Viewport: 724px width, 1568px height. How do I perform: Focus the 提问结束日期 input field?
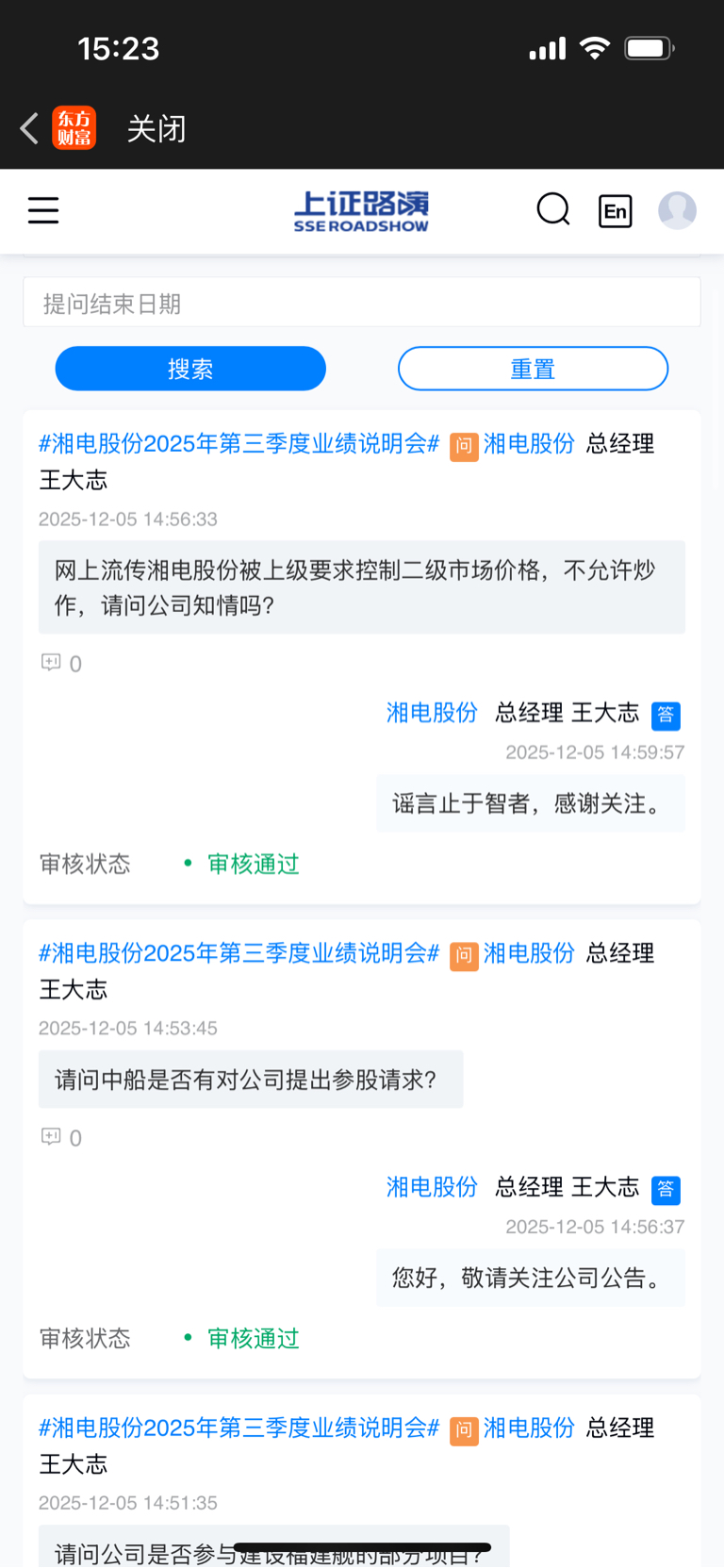coord(362,303)
